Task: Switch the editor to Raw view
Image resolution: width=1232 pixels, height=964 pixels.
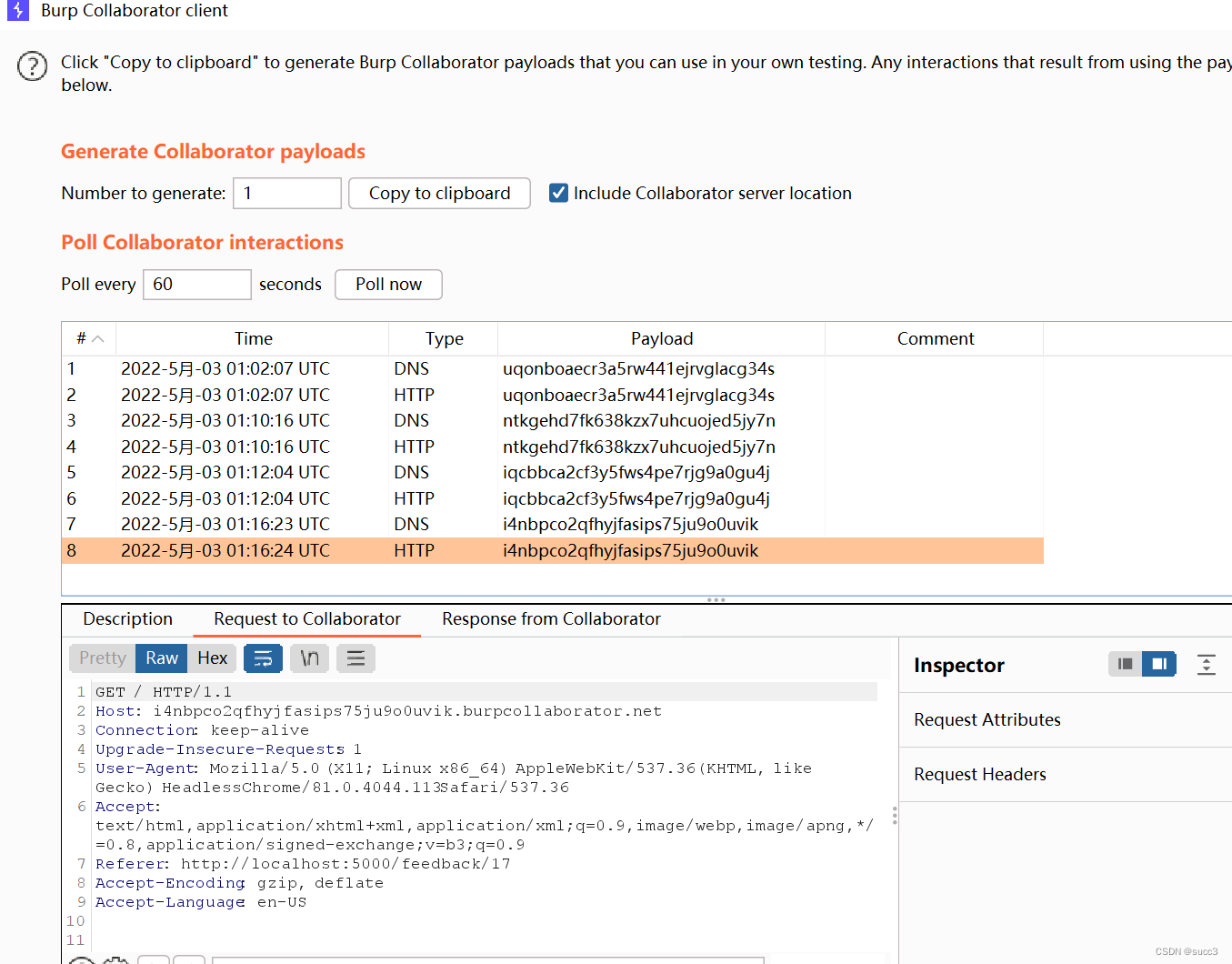Action: [162, 658]
